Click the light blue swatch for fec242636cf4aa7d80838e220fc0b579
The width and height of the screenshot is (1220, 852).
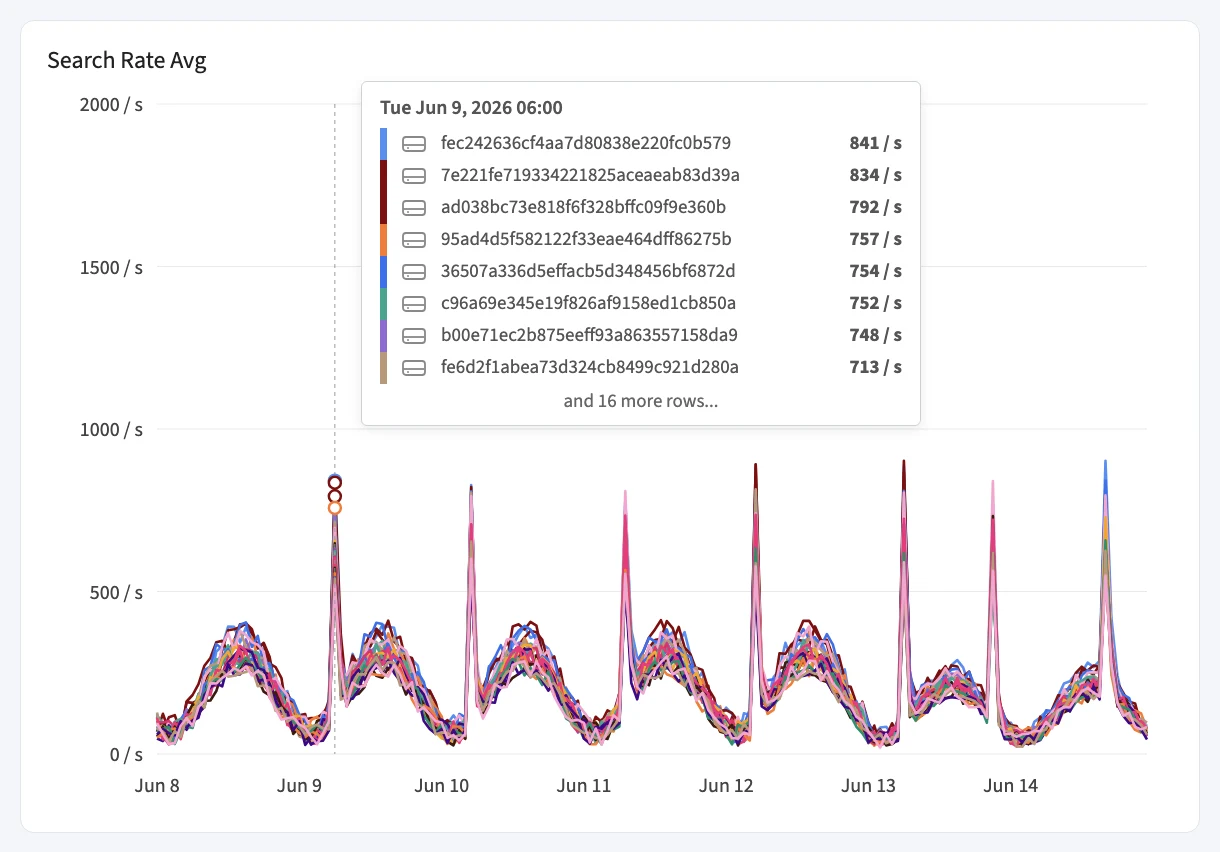[x=383, y=143]
